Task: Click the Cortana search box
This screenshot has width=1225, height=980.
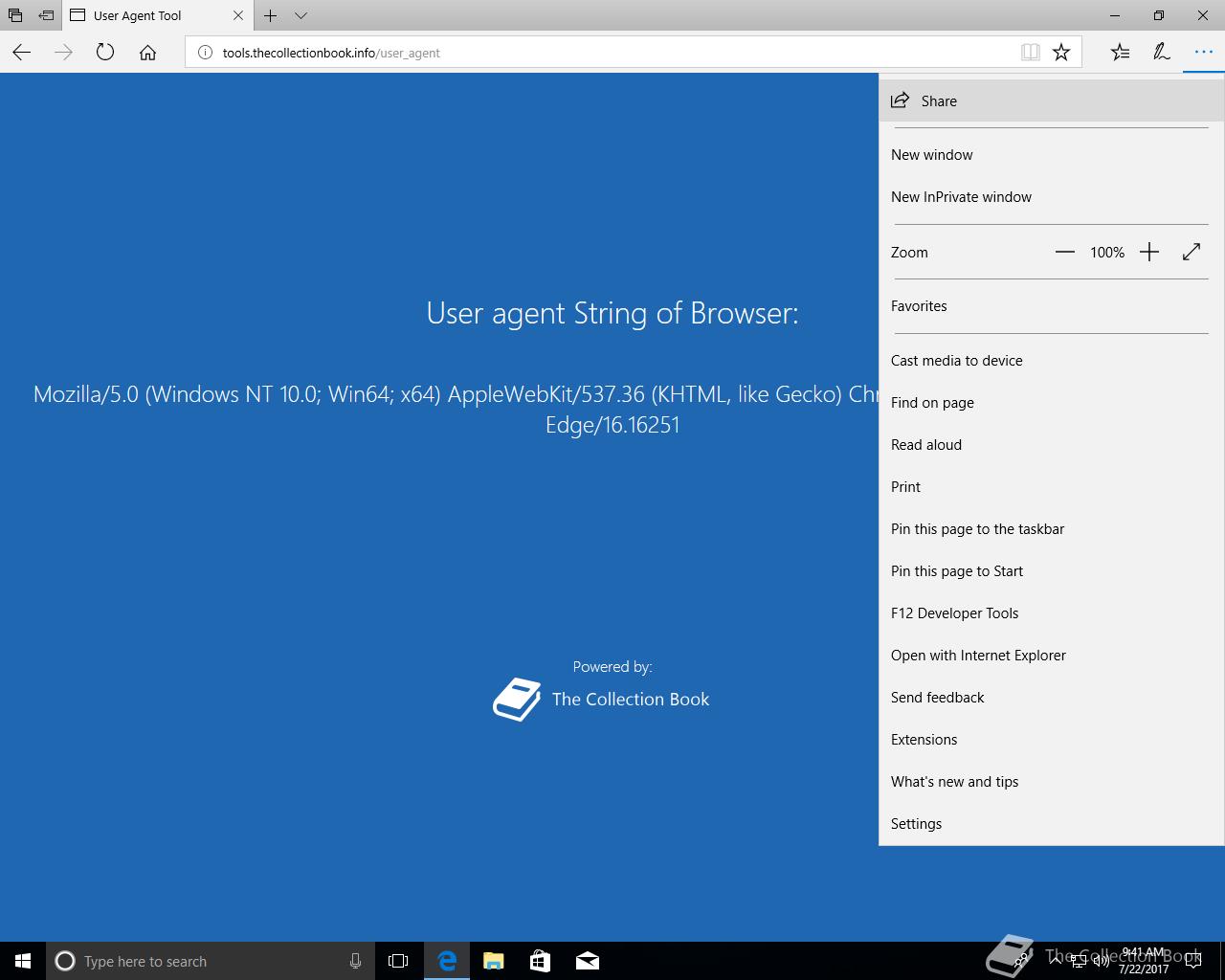Action: pyautogui.click(x=210, y=961)
